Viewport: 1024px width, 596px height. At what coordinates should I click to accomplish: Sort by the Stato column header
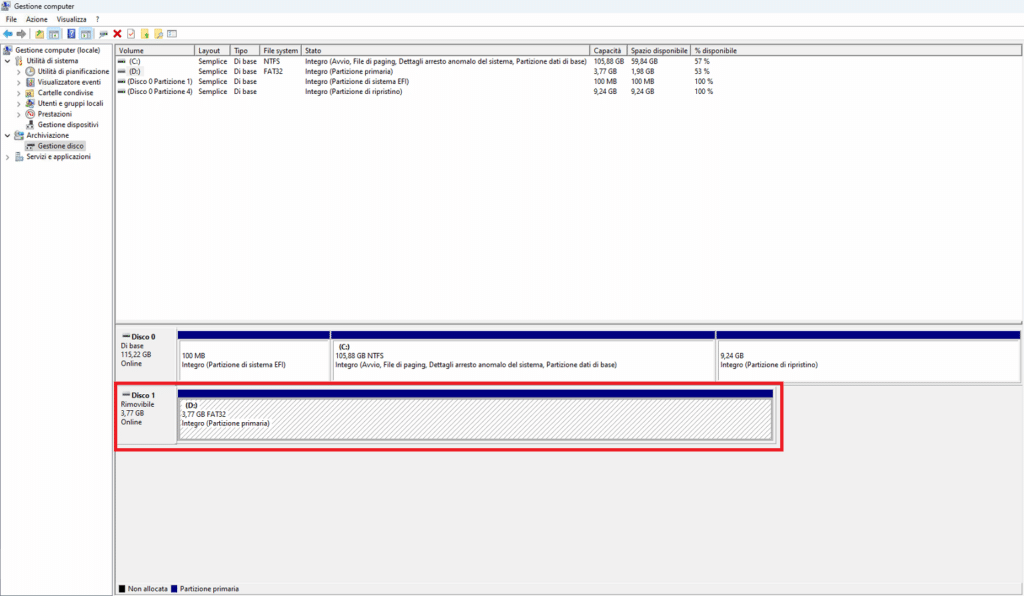click(x=445, y=50)
